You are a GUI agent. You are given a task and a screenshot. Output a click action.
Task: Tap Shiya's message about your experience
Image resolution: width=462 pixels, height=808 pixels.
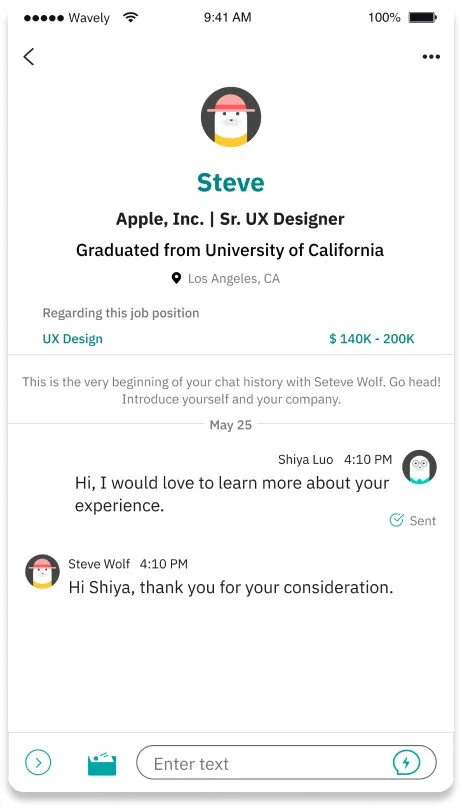coord(232,494)
